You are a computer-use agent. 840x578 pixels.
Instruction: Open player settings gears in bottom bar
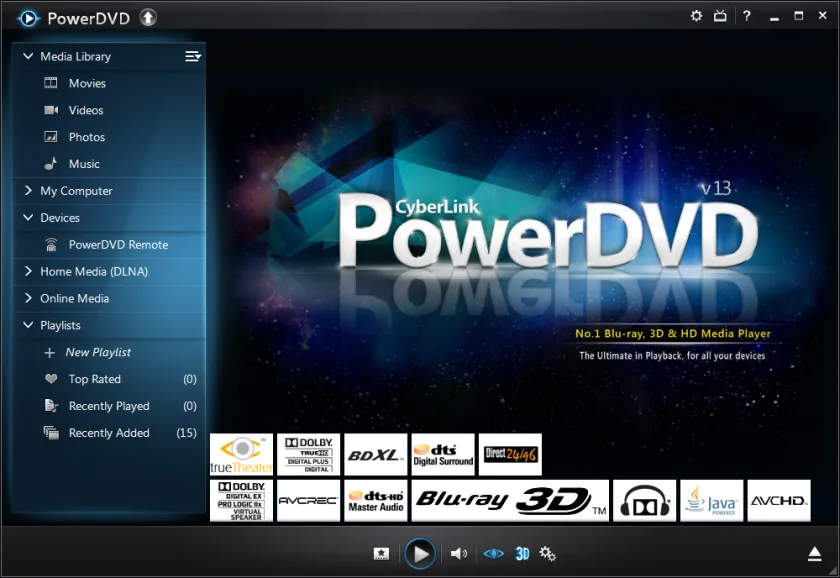pos(547,553)
